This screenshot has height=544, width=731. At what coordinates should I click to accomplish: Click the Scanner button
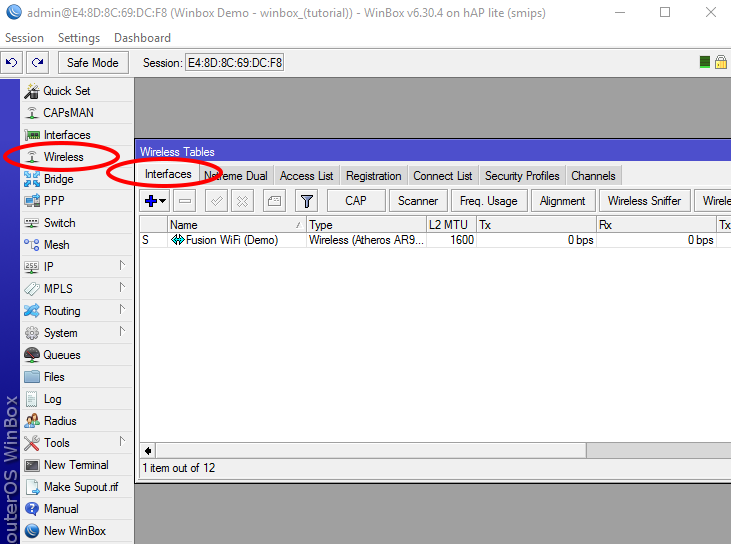pos(418,201)
